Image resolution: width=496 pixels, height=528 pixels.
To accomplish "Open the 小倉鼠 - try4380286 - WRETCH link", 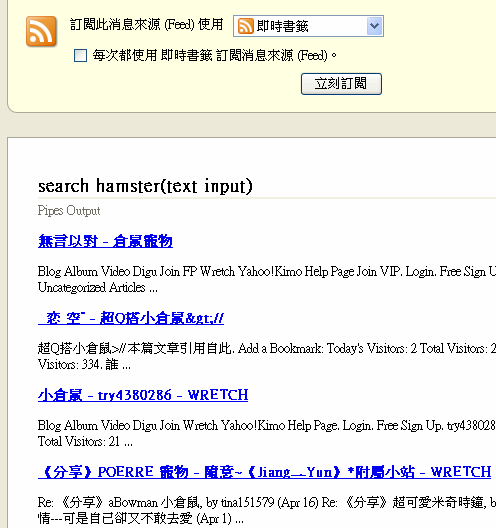I will tap(143, 395).
